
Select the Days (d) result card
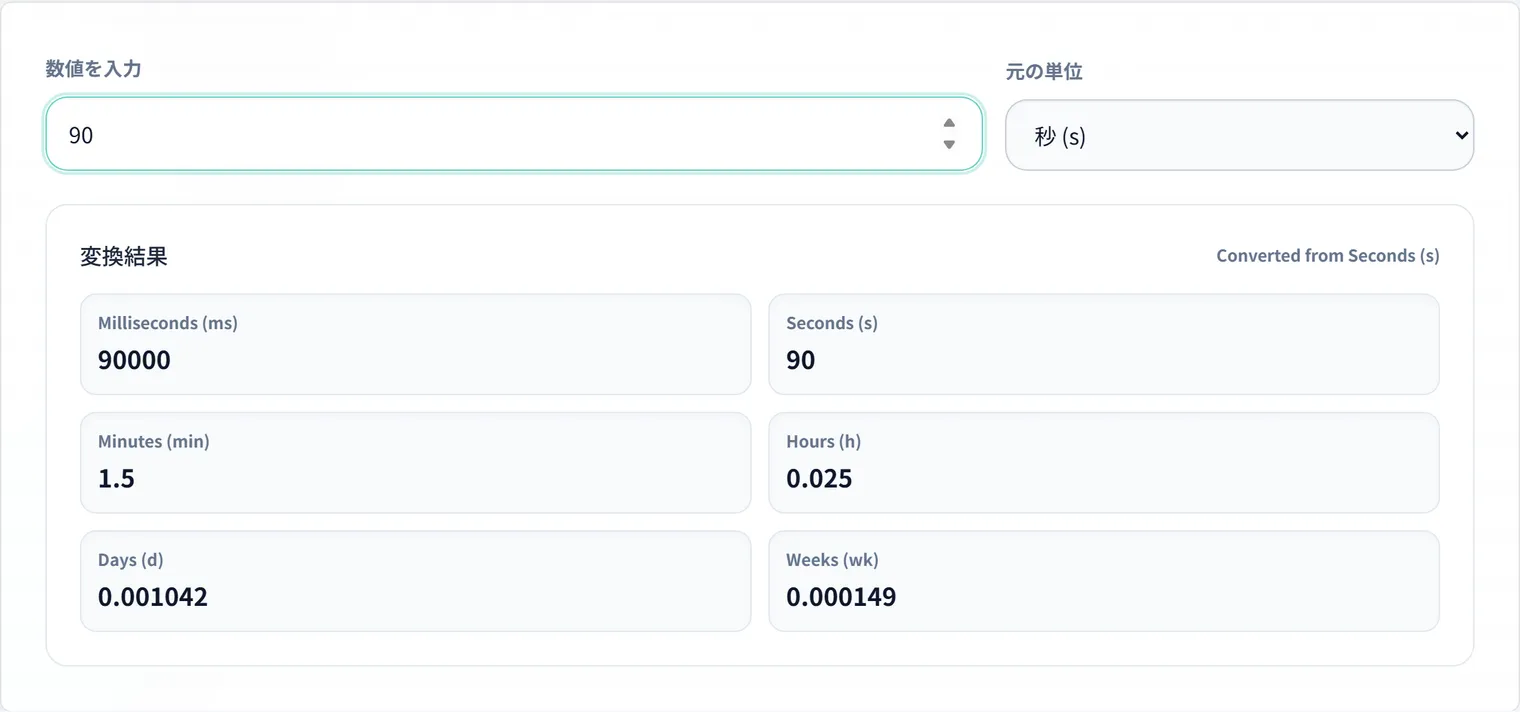pyautogui.click(x=416, y=581)
